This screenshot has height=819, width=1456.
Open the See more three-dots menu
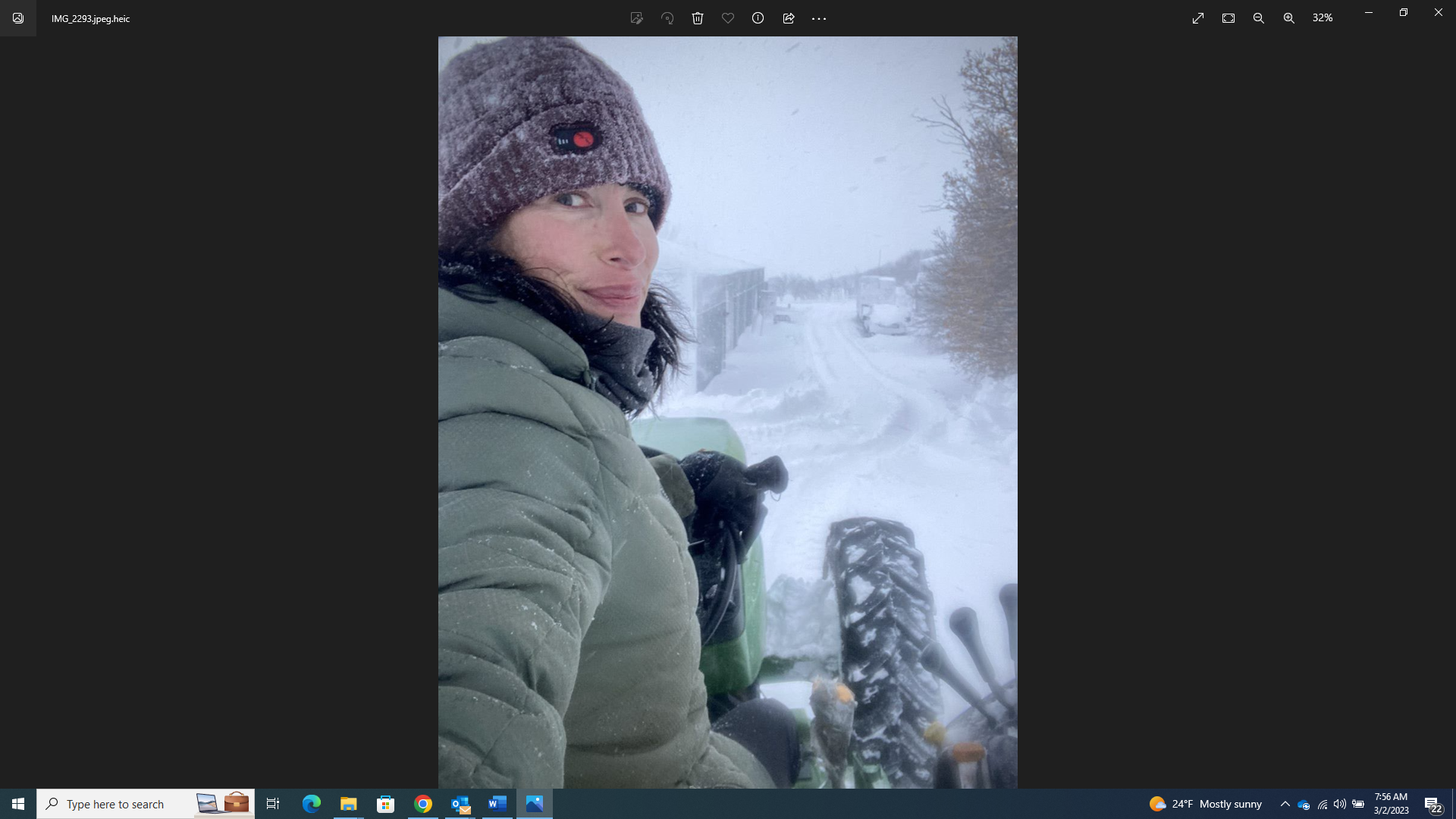(819, 18)
